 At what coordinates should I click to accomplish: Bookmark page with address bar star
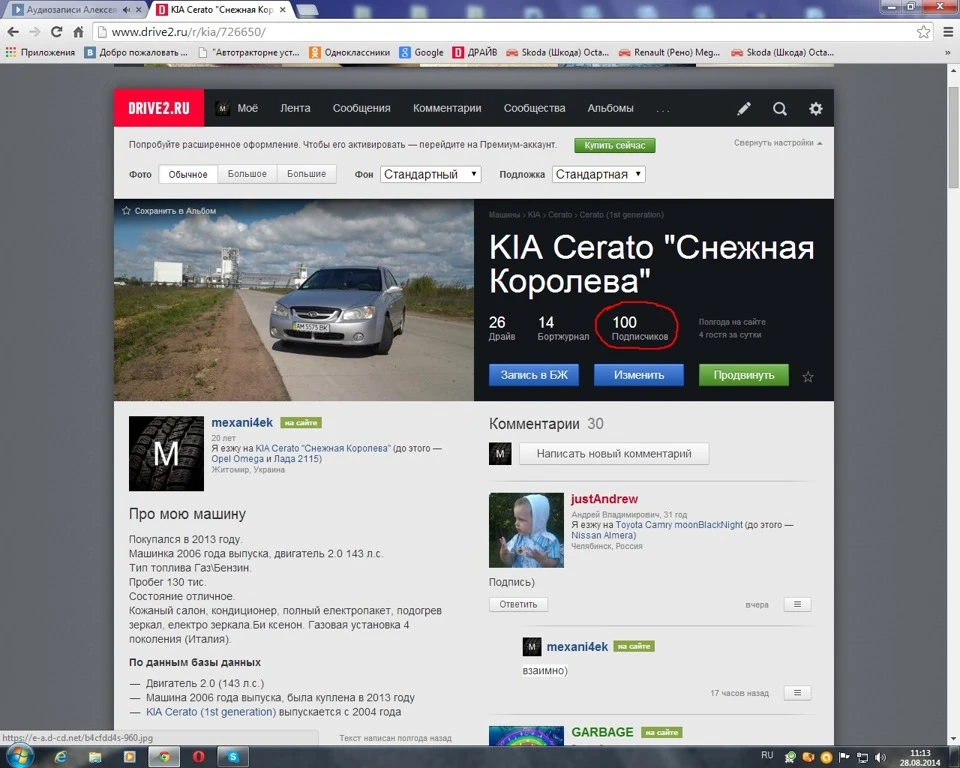point(923,32)
